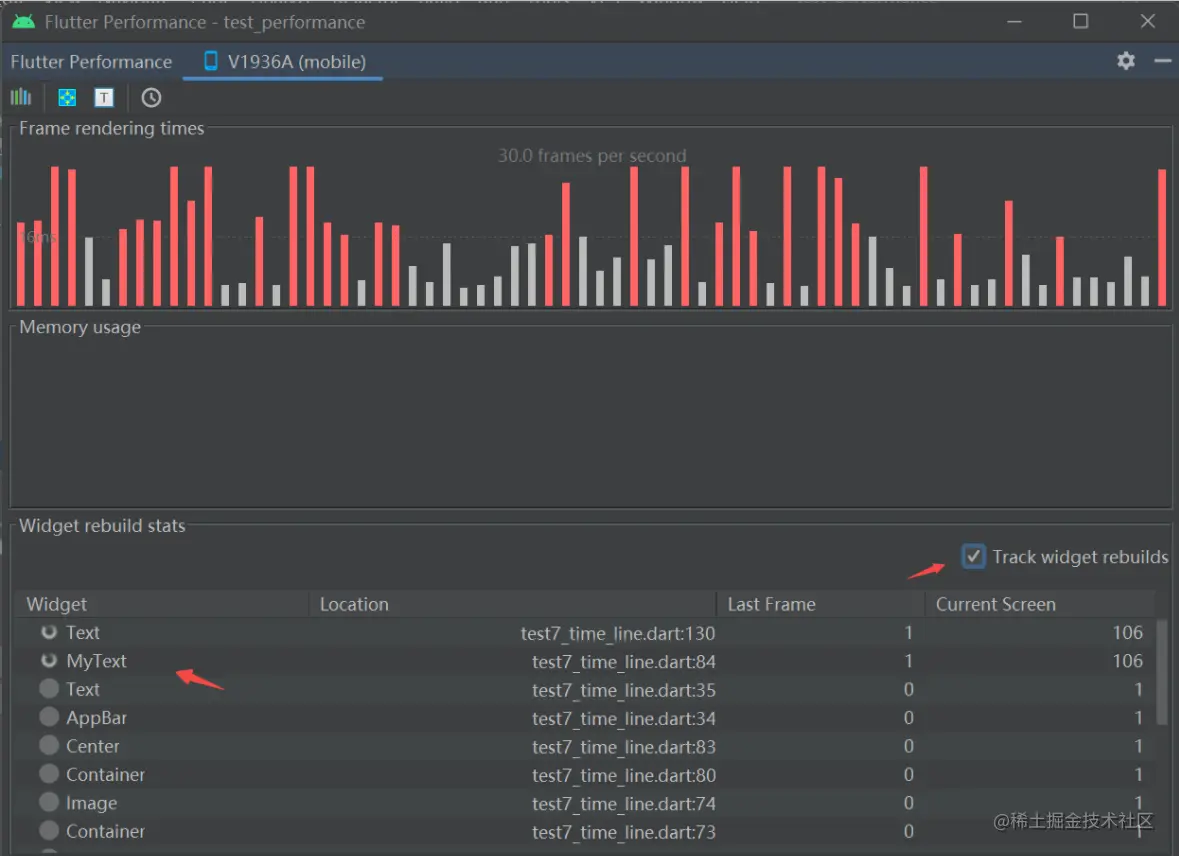
Task: Toggle the performance overlay bars icon
Action: click(21, 97)
